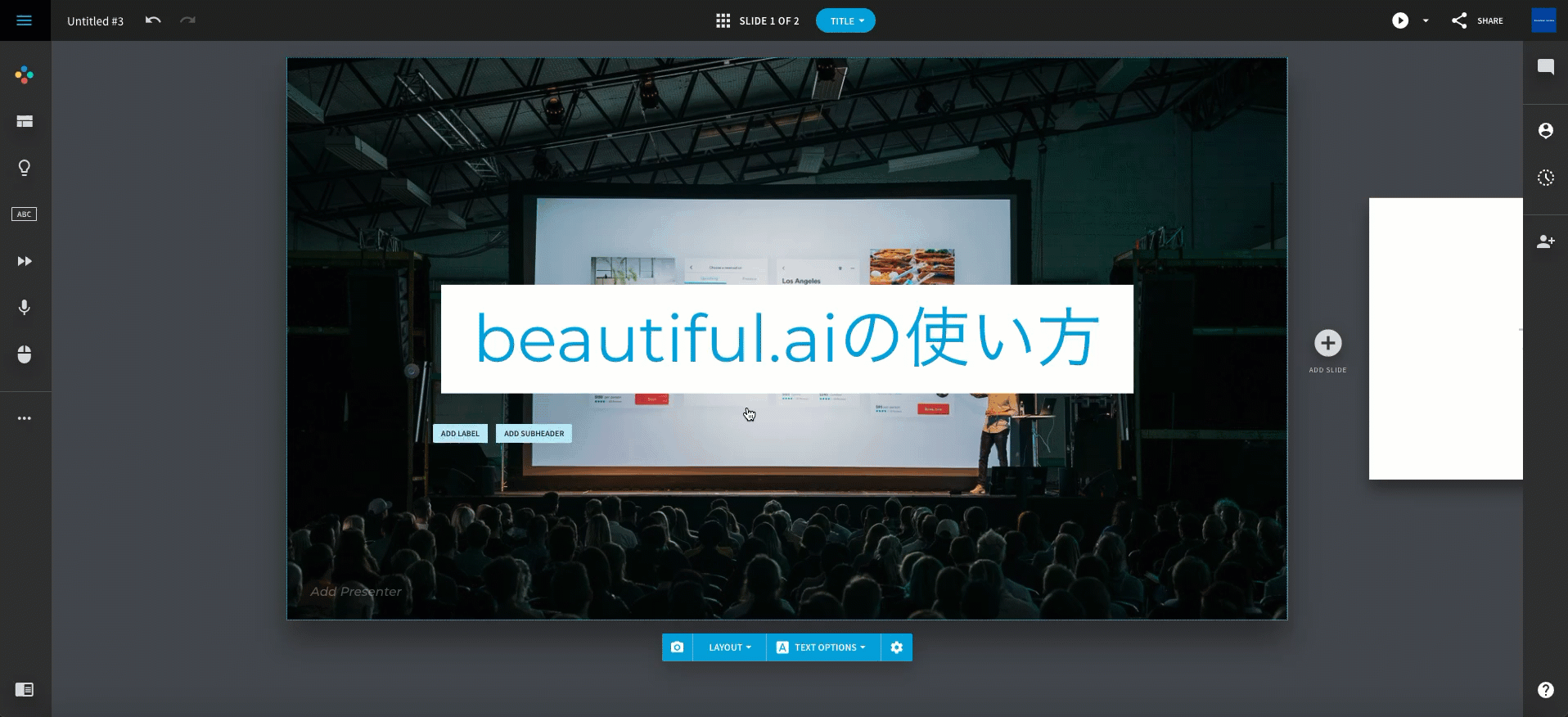
Task: Open the collaborator profile icon
Action: coord(1546,131)
